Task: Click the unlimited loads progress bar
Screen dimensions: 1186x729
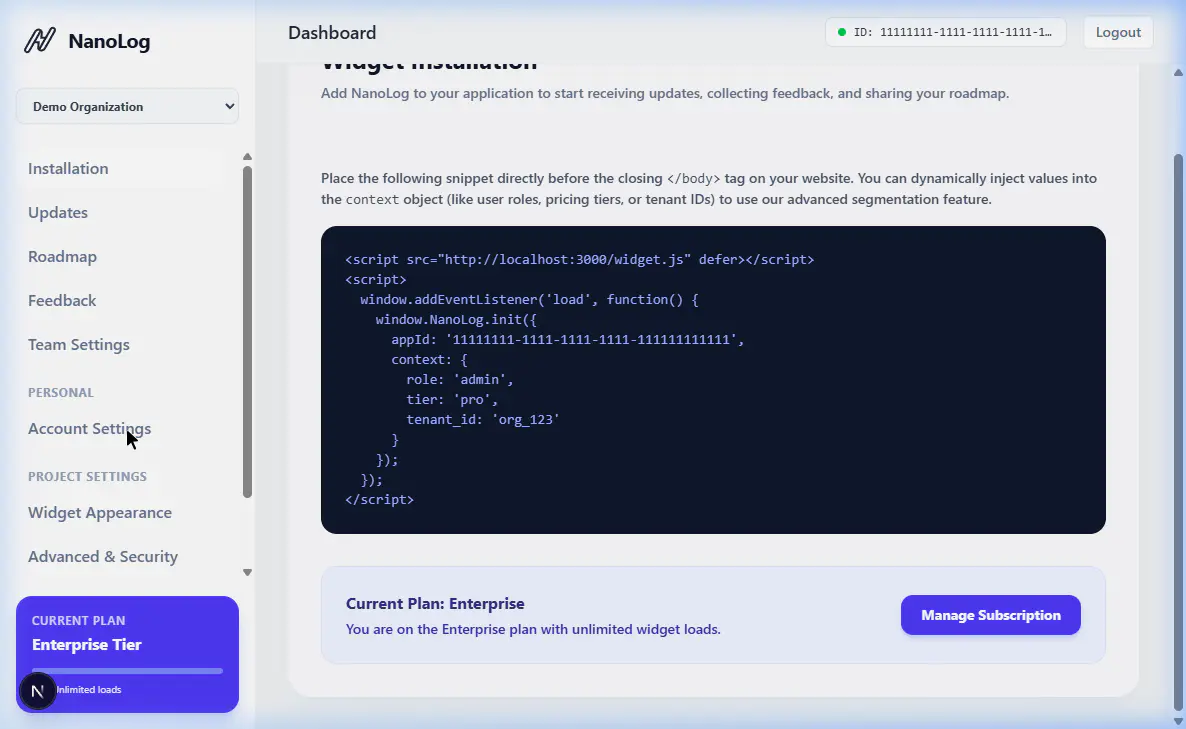Action: (127, 671)
